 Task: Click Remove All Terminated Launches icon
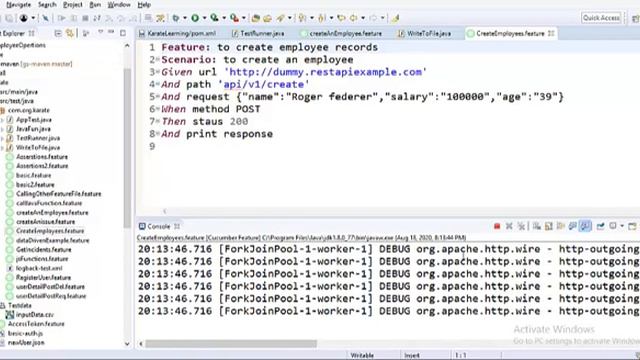[x=521, y=226]
